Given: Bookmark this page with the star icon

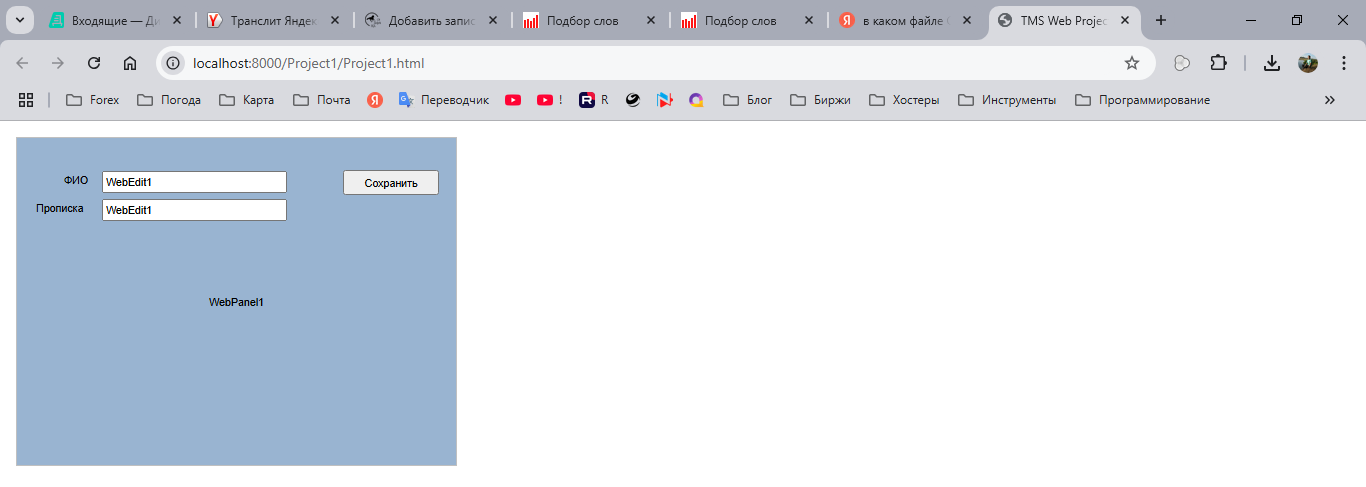Looking at the screenshot, I should pos(1131,63).
